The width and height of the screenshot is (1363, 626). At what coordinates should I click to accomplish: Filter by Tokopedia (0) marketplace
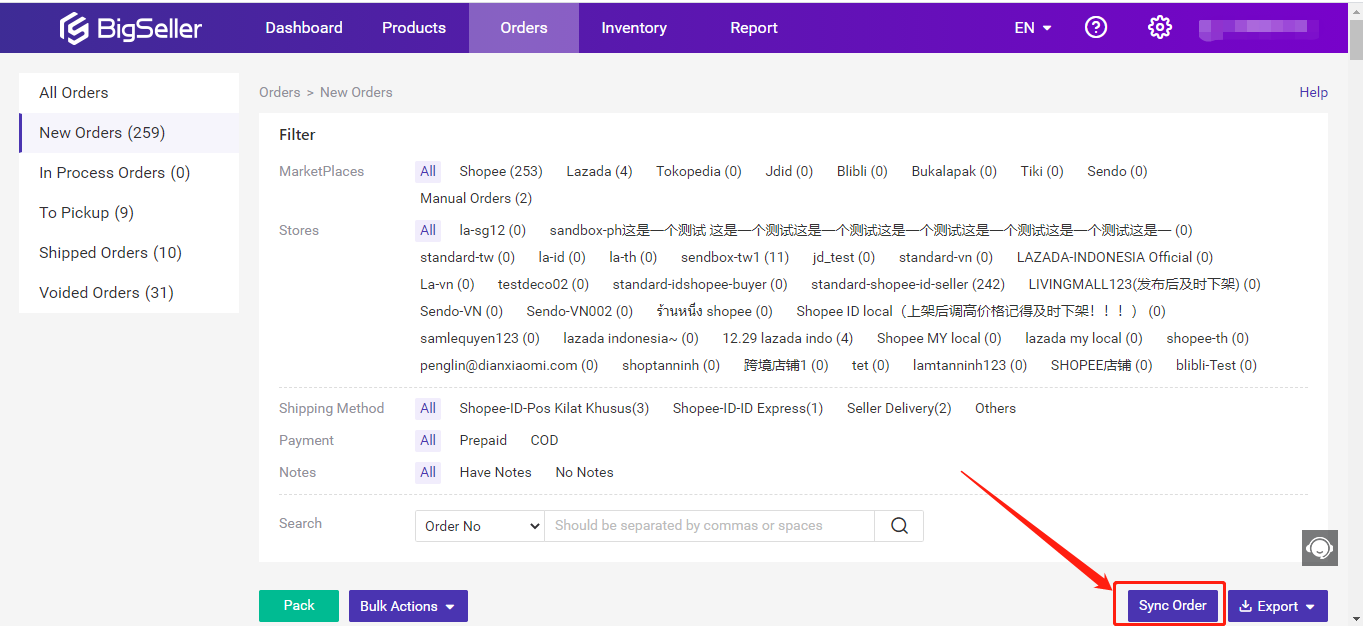(699, 172)
